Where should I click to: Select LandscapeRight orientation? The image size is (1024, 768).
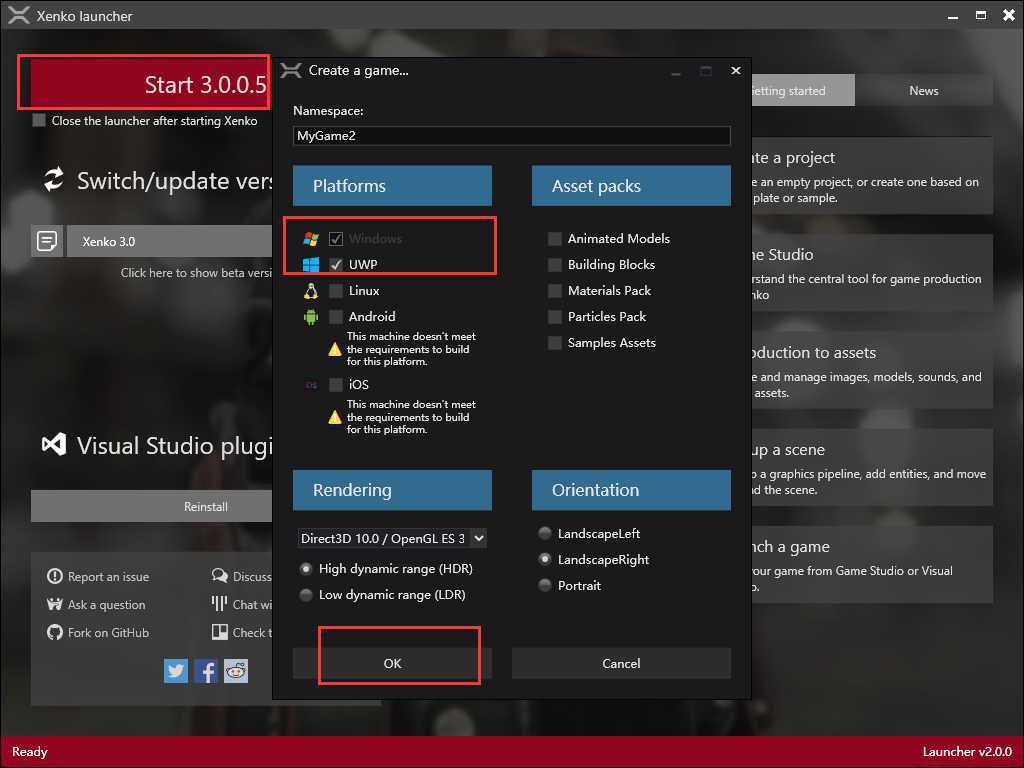tap(545, 560)
